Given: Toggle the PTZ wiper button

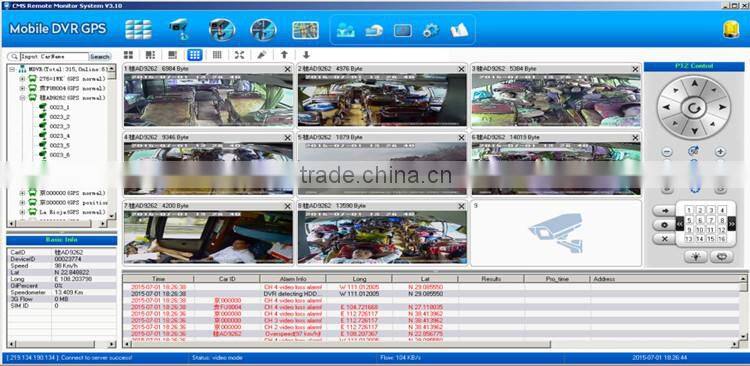Looking at the screenshot, I should click(x=721, y=257).
